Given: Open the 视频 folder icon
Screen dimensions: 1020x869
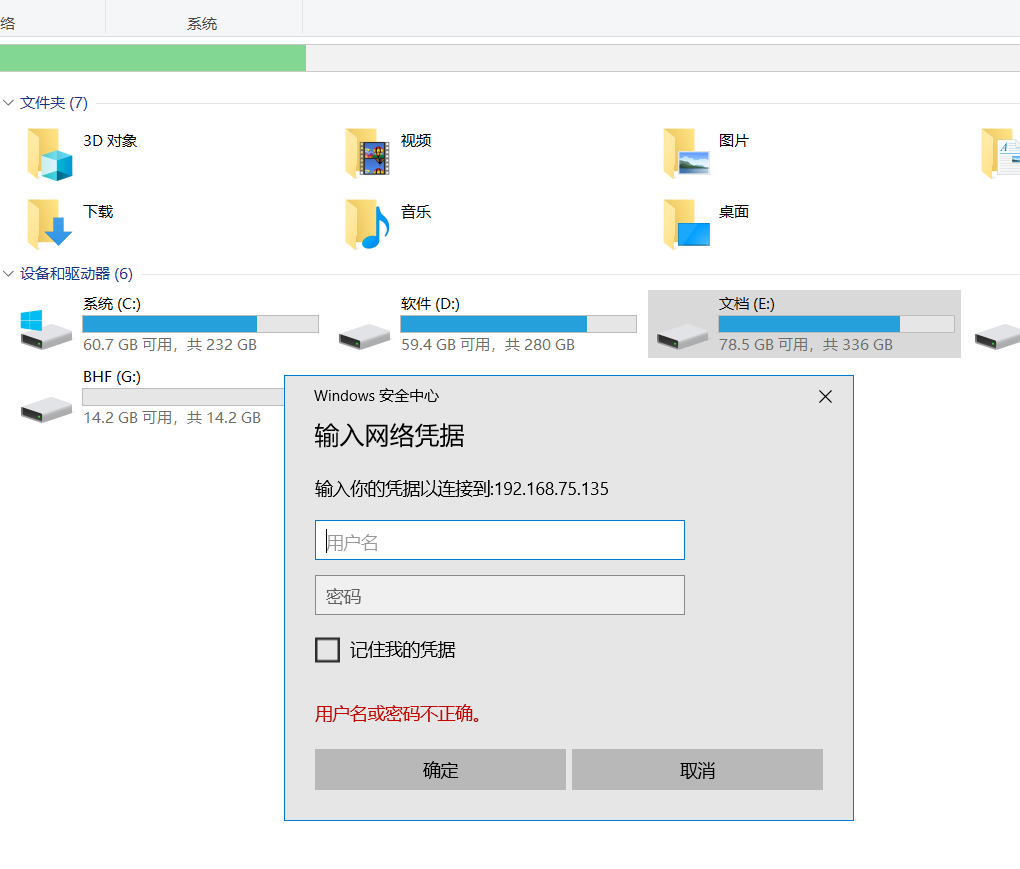Looking at the screenshot, I should pyautogui.click(x=367, y=154).
